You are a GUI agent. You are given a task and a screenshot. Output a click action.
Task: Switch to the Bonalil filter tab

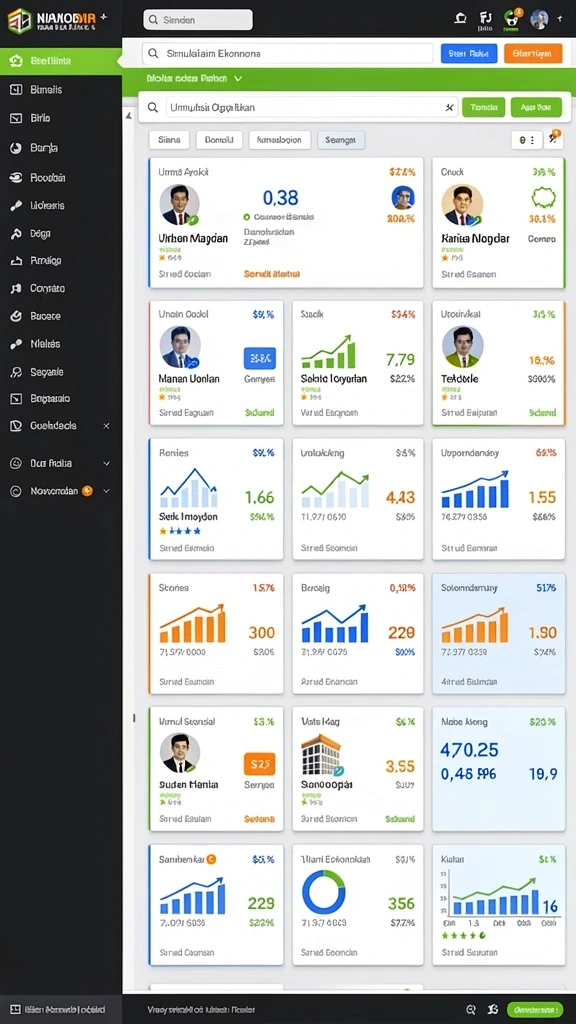tap(219, 140)
